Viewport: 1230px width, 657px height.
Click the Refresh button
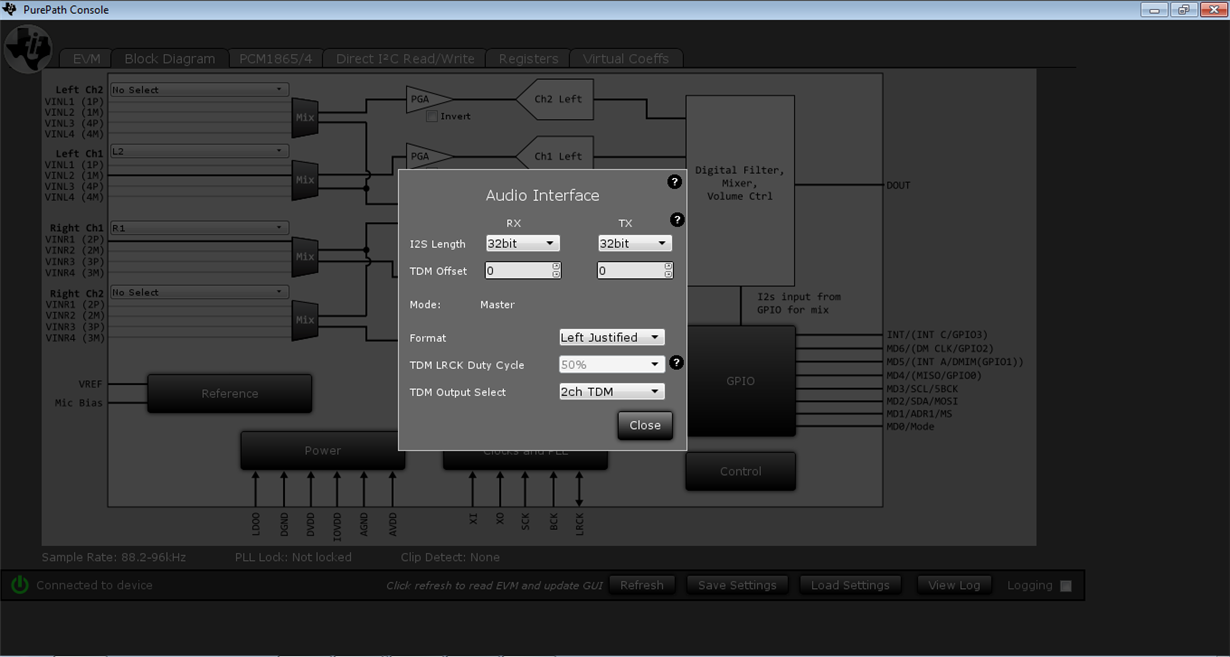(642, 585)
